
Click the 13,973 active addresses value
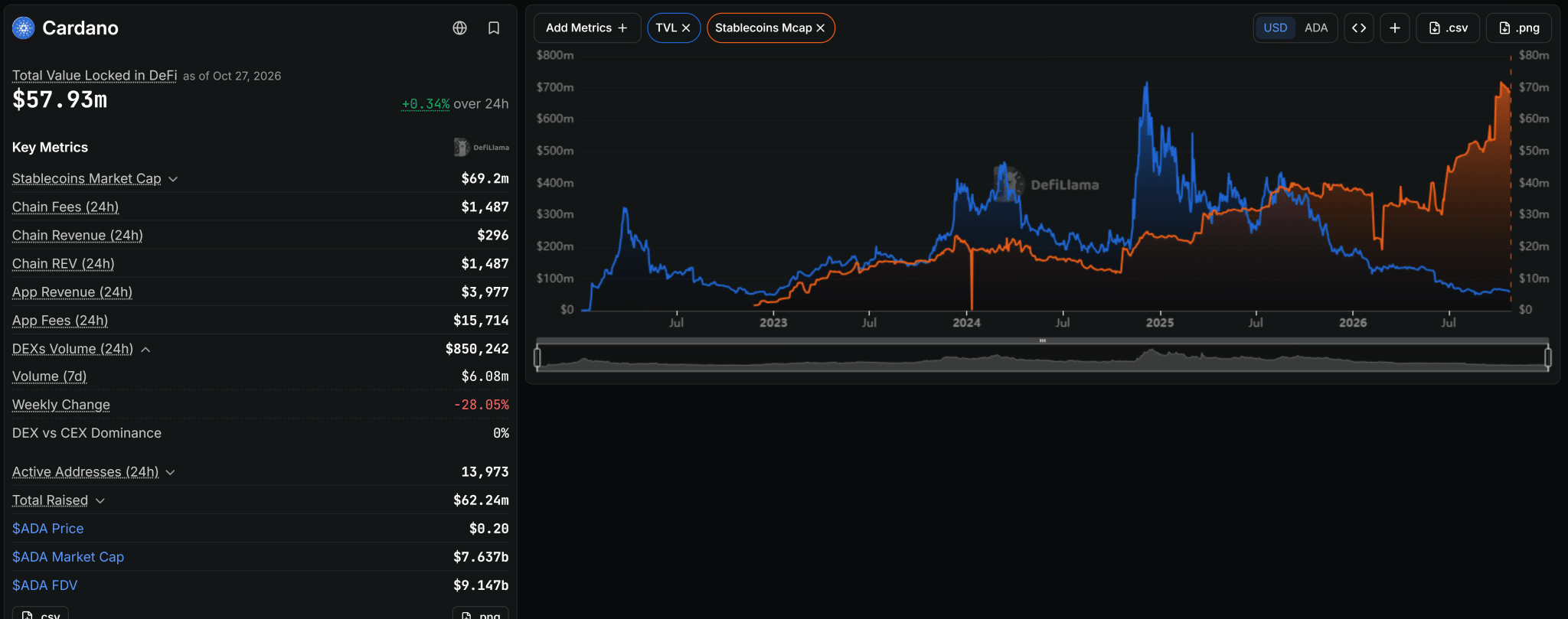click(485, 472)
